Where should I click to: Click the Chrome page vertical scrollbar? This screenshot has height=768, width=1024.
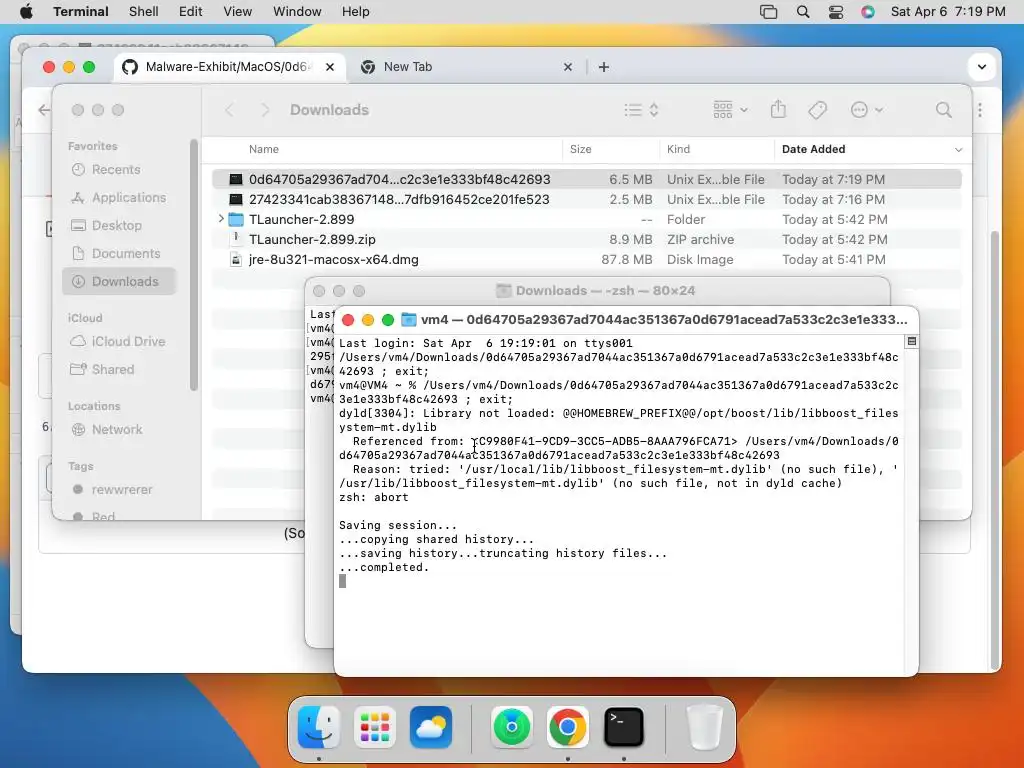tap(995, 449)
